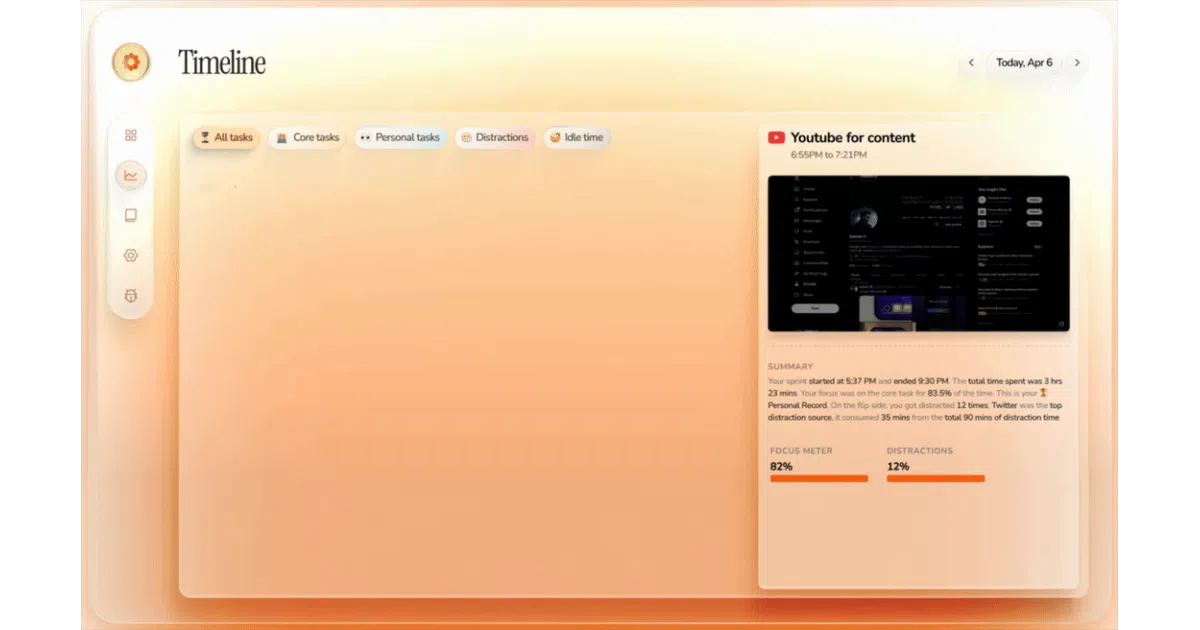
Task: Show only Distractions
Action: [494, 137]
